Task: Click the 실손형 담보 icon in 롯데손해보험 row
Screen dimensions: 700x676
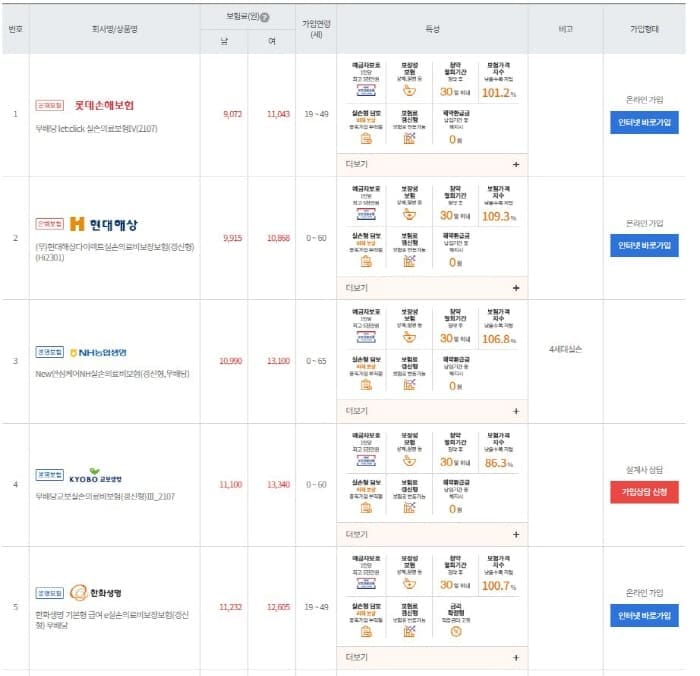Action: pyautogui.click(x=366, y=139)
